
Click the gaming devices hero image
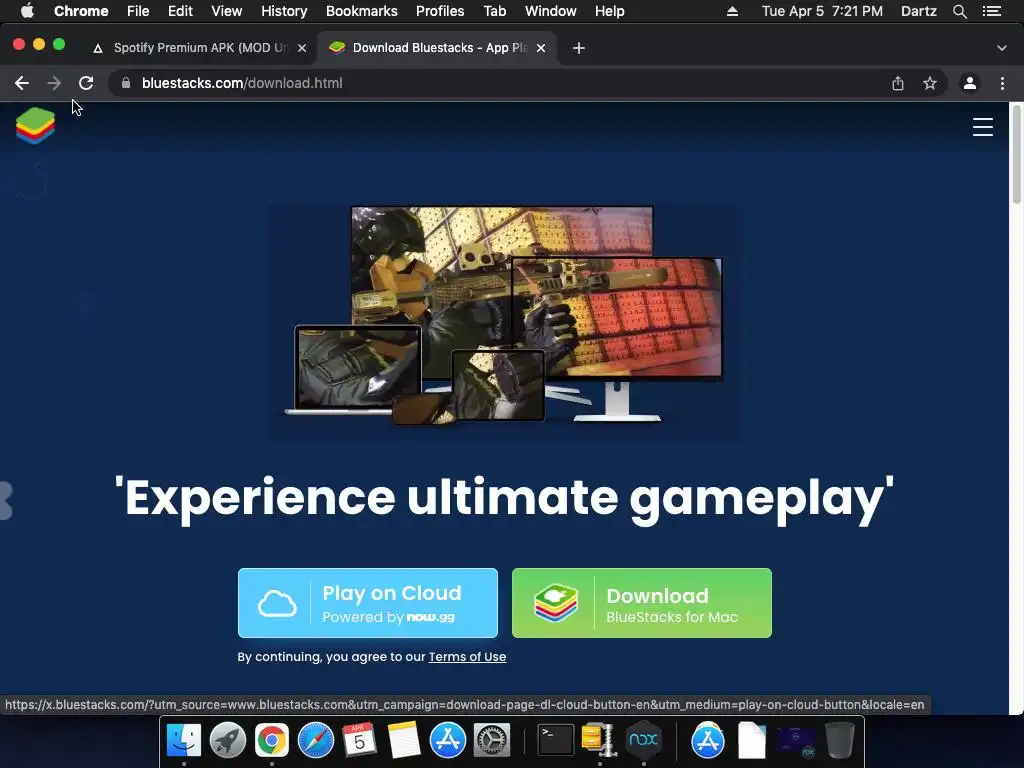(x=504, y=315)
